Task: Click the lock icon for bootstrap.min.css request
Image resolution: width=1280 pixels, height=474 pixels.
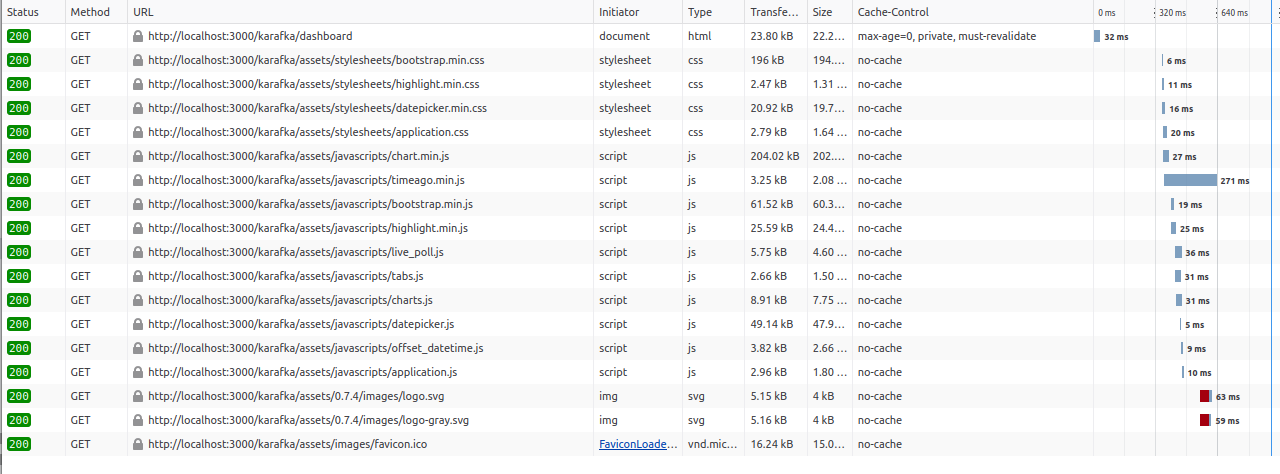Action: click(138, 60)
